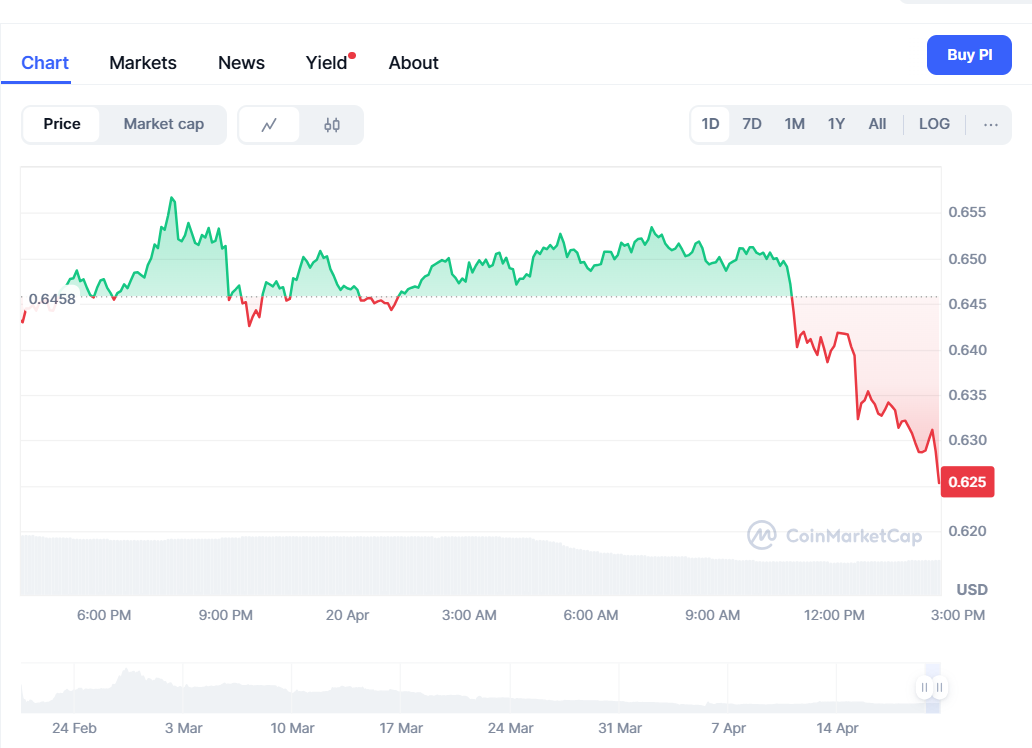Click 24 Feb on the range navigator
1032x748 pixels.
pyautogui.click(x=74, y=729)
